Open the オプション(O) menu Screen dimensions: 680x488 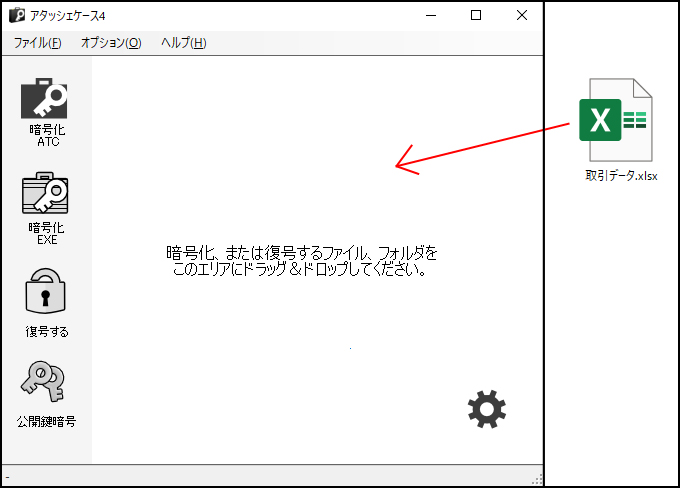tap(111, 43)
